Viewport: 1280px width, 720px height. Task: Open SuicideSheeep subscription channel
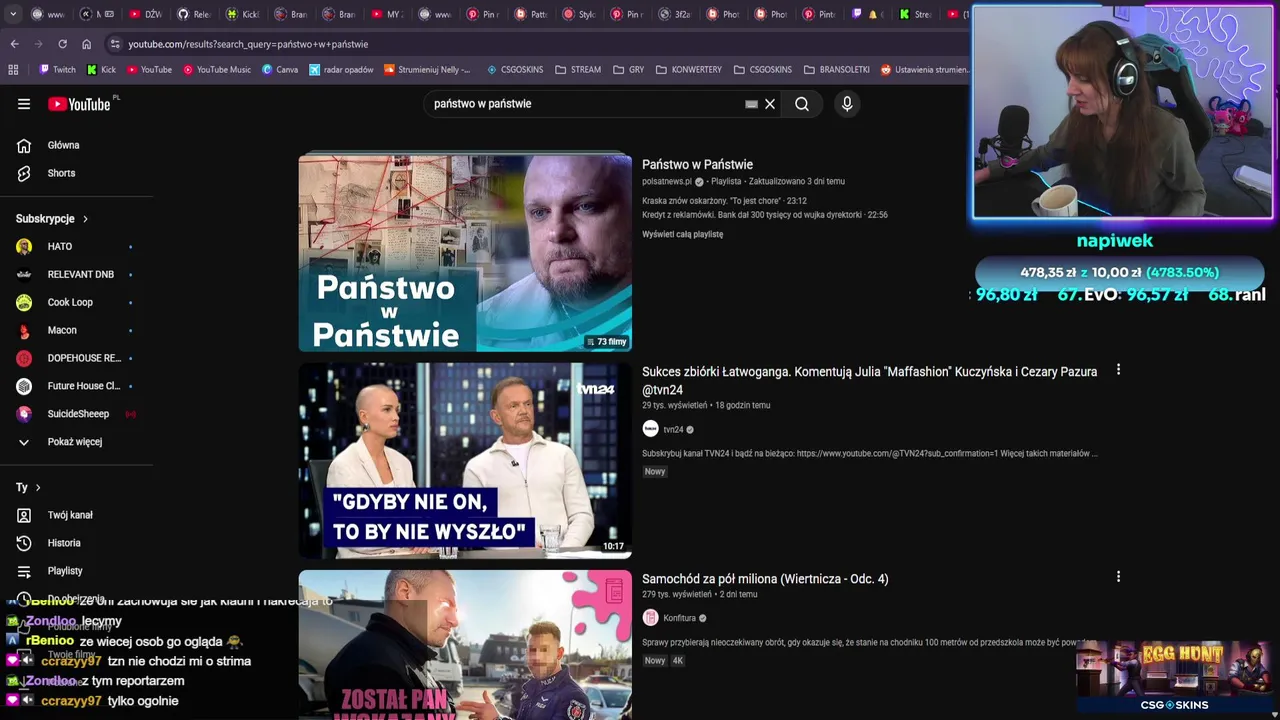(77, 414)
